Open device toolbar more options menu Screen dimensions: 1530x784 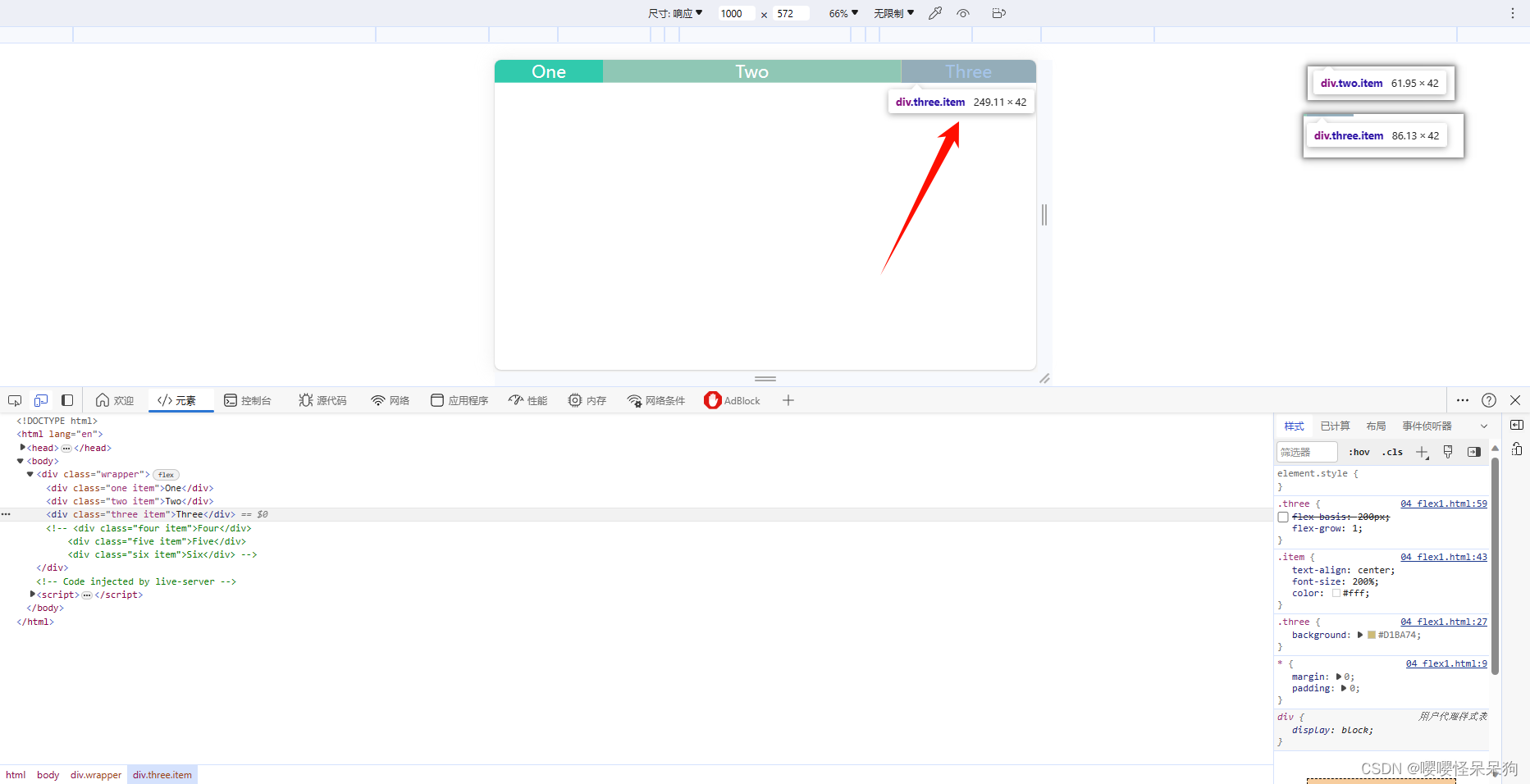(x=1513, y=13)
